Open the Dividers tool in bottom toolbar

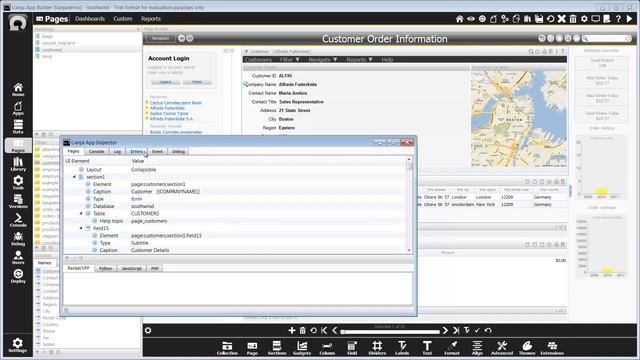click(377, 348)
